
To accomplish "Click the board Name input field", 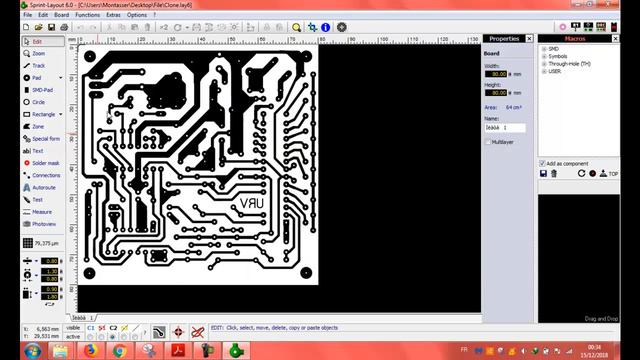I will [x=505, y=128].
